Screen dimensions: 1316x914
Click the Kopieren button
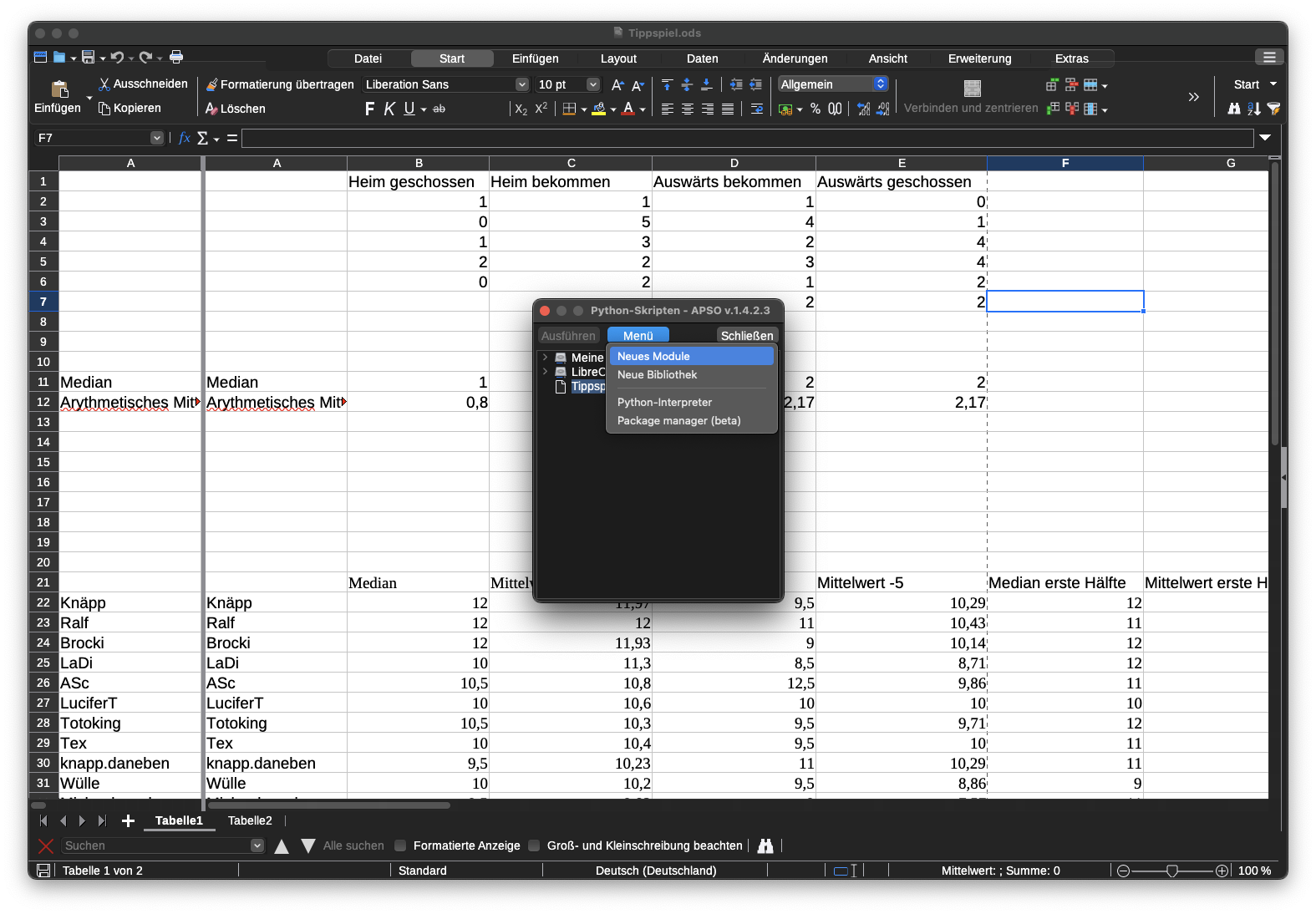point(130,109)
